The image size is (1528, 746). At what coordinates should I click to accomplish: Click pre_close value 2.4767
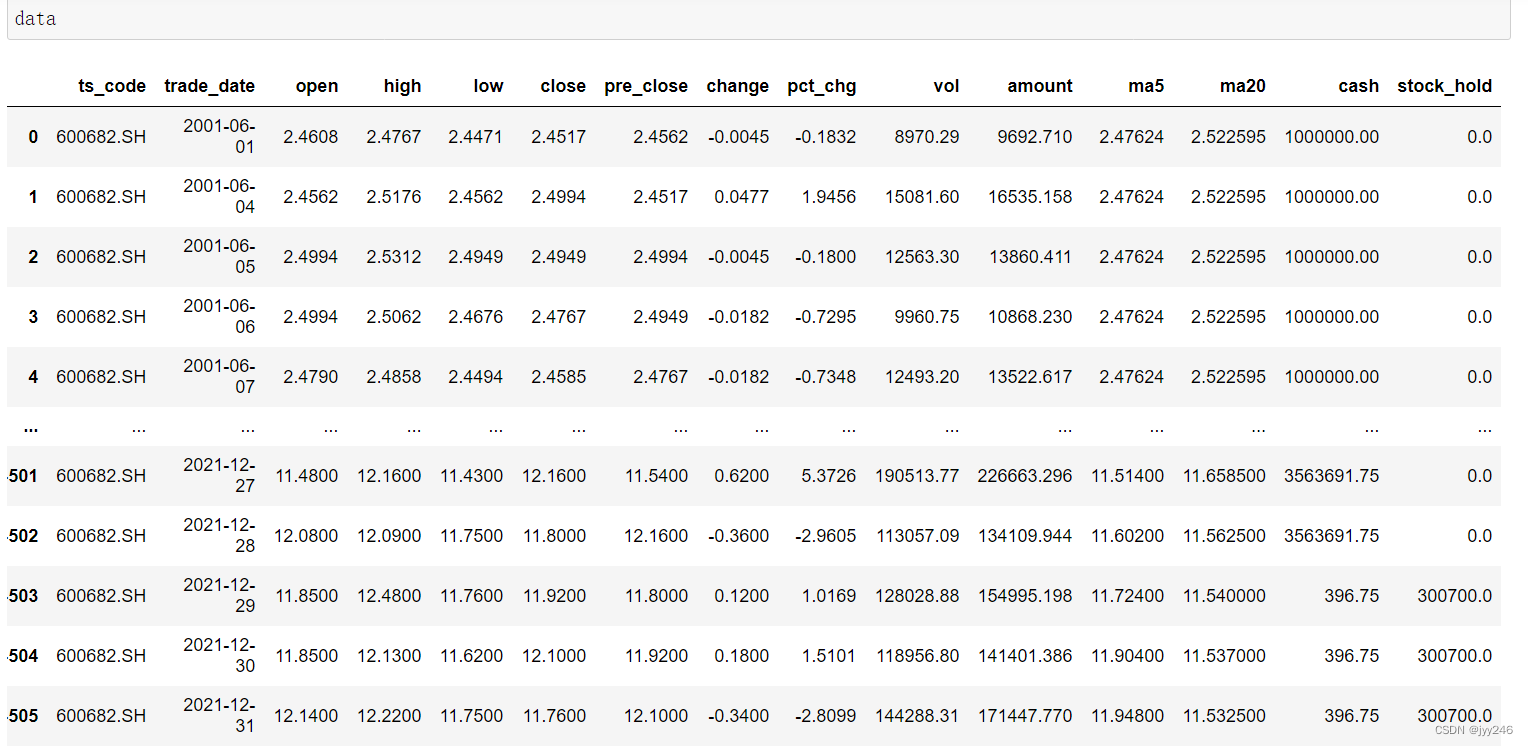tap(660, 377)
